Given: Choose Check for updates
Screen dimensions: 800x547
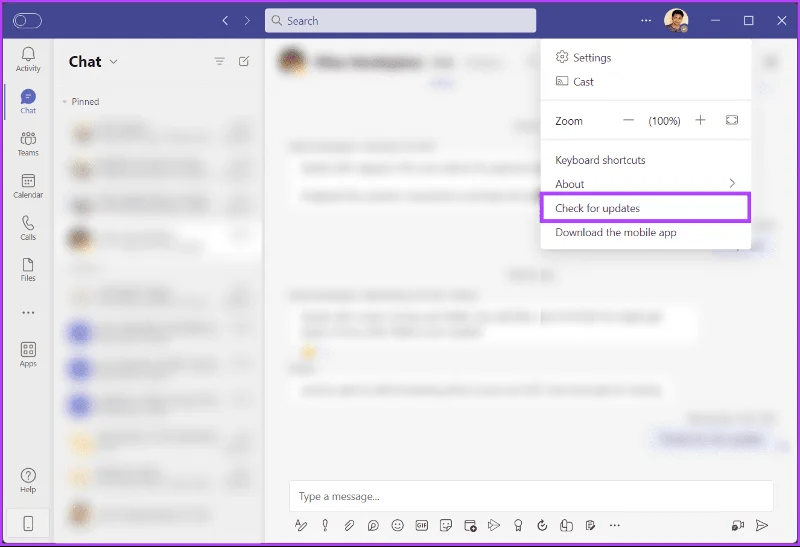Looking at the screenshot, I should (645, 208).
